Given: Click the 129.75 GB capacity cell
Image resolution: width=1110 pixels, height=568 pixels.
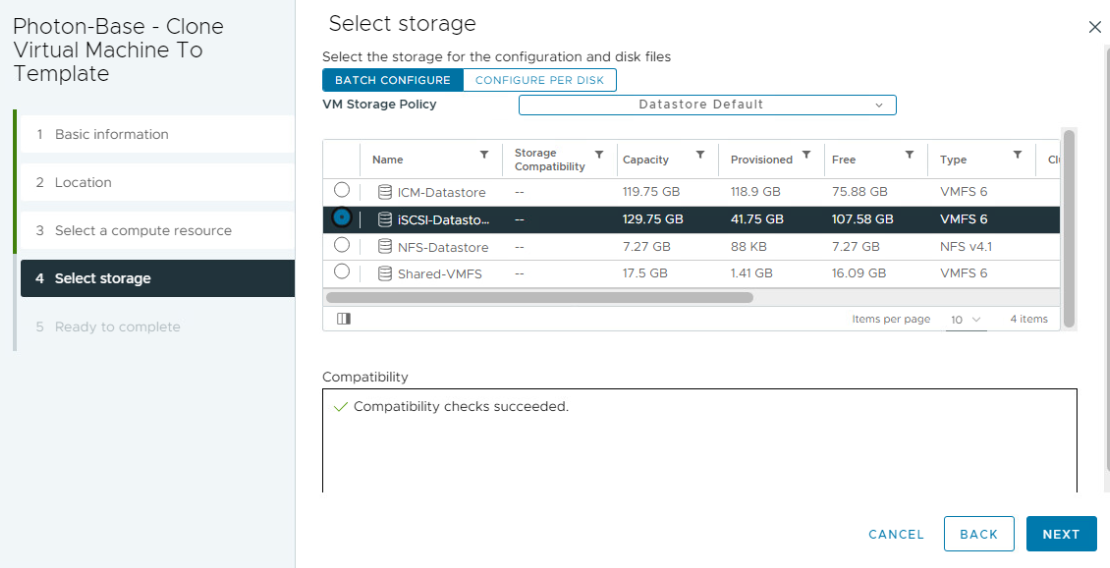Looking at the screenshot, I should 653,219.
